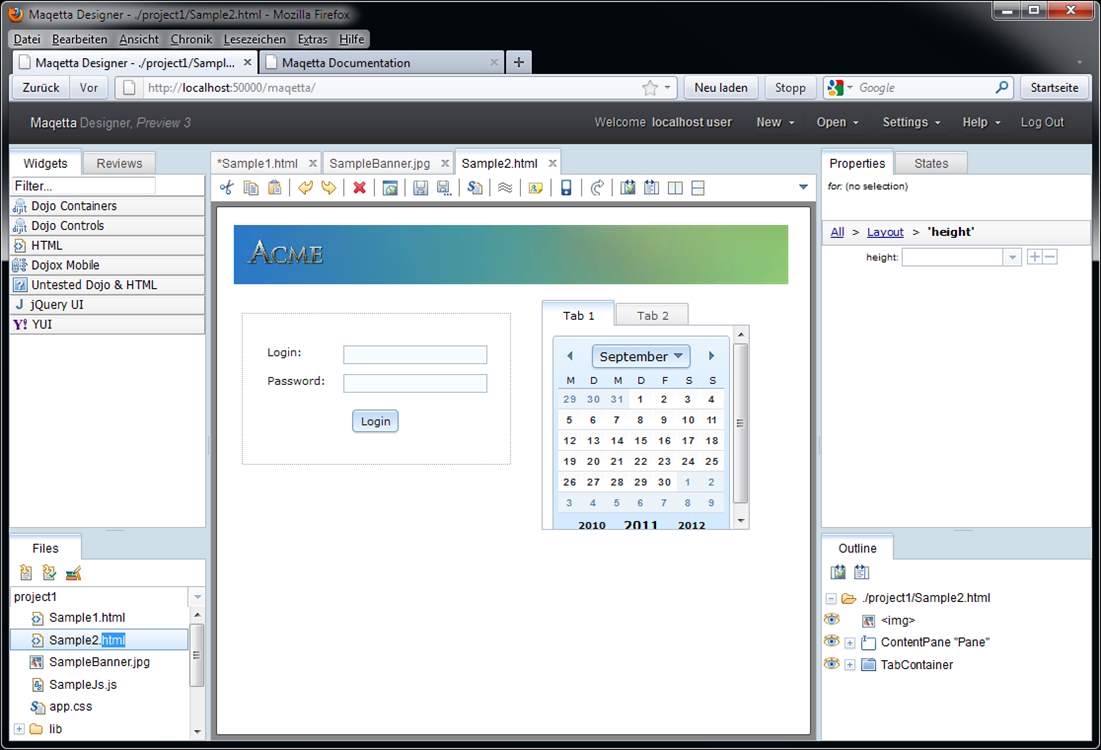Open the theme stylesheet icon in editor toolbar

[475, 188]
